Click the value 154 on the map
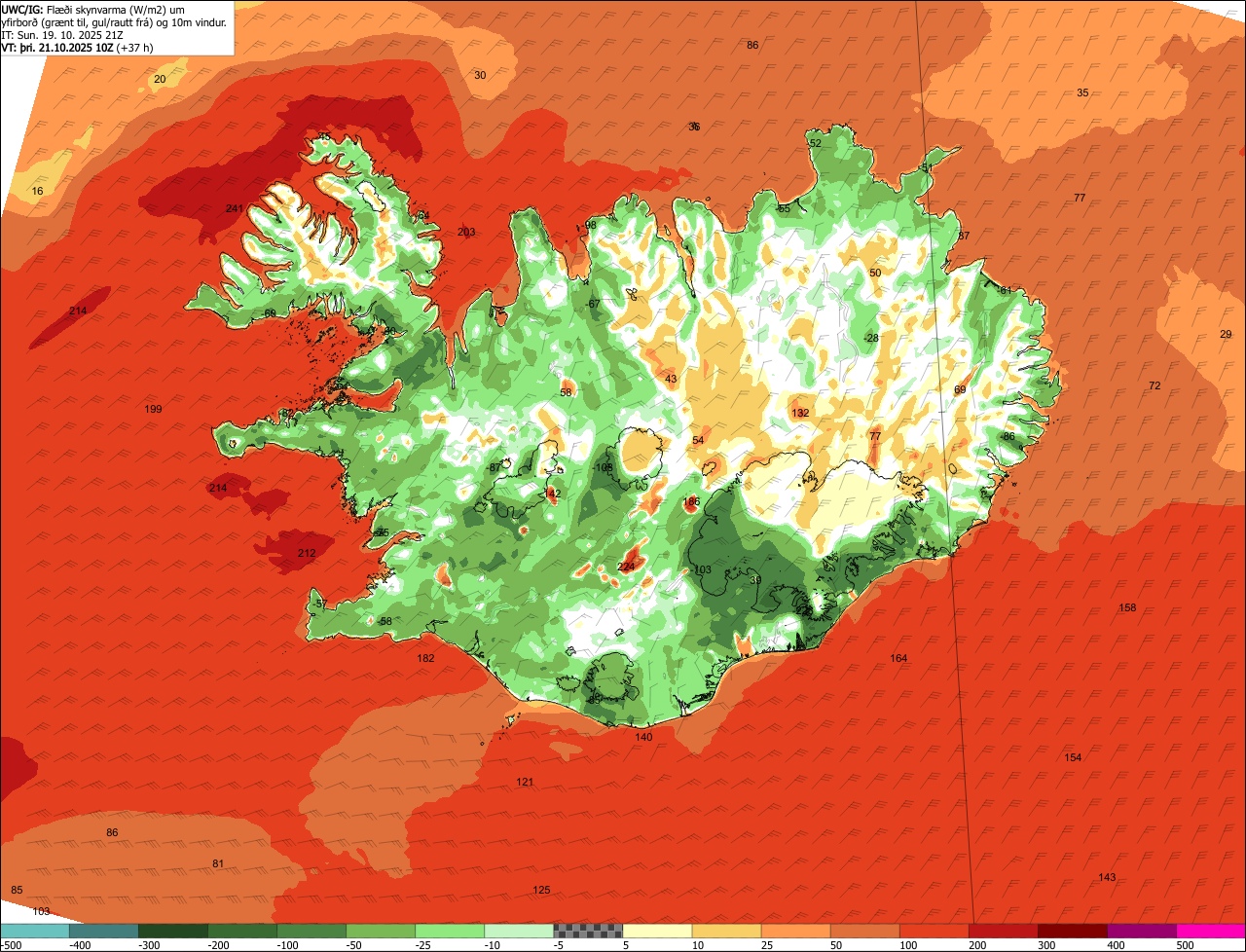Image resolution: width=1246 pixels, height=952 pixels. [1073, 757]
